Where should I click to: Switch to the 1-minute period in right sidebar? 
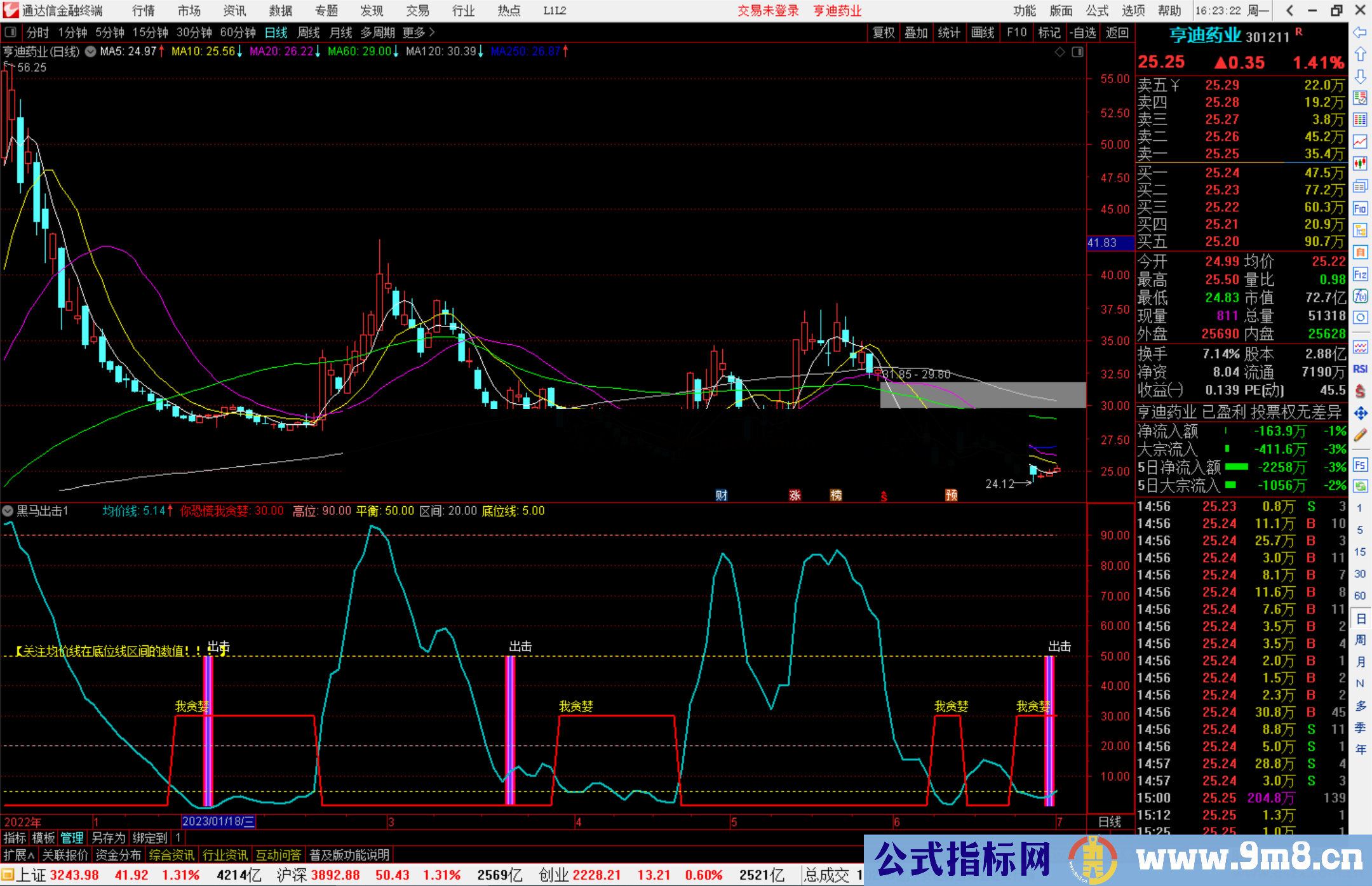[x=1359, y=508]
